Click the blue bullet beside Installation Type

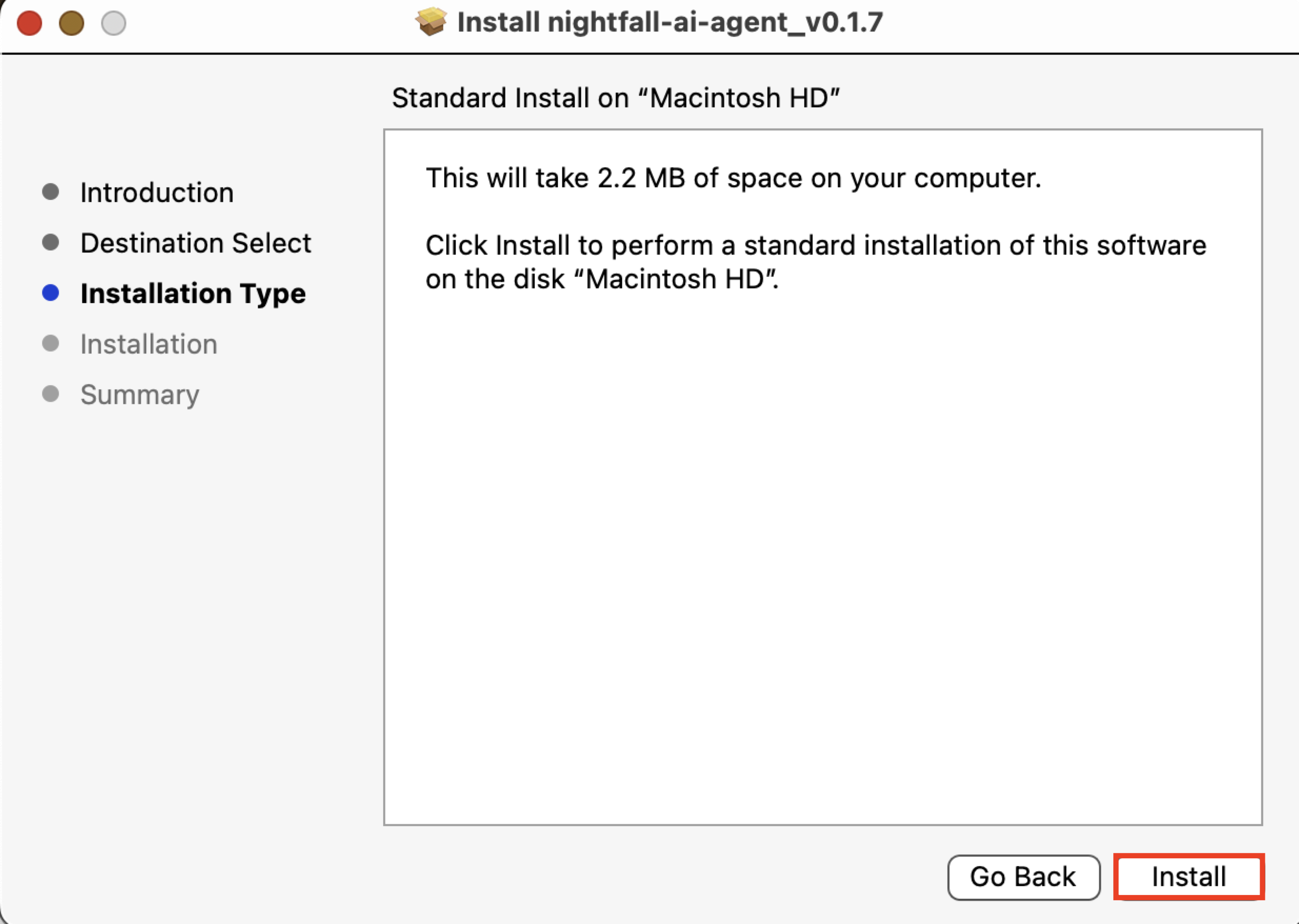click(x=51, y=293)
